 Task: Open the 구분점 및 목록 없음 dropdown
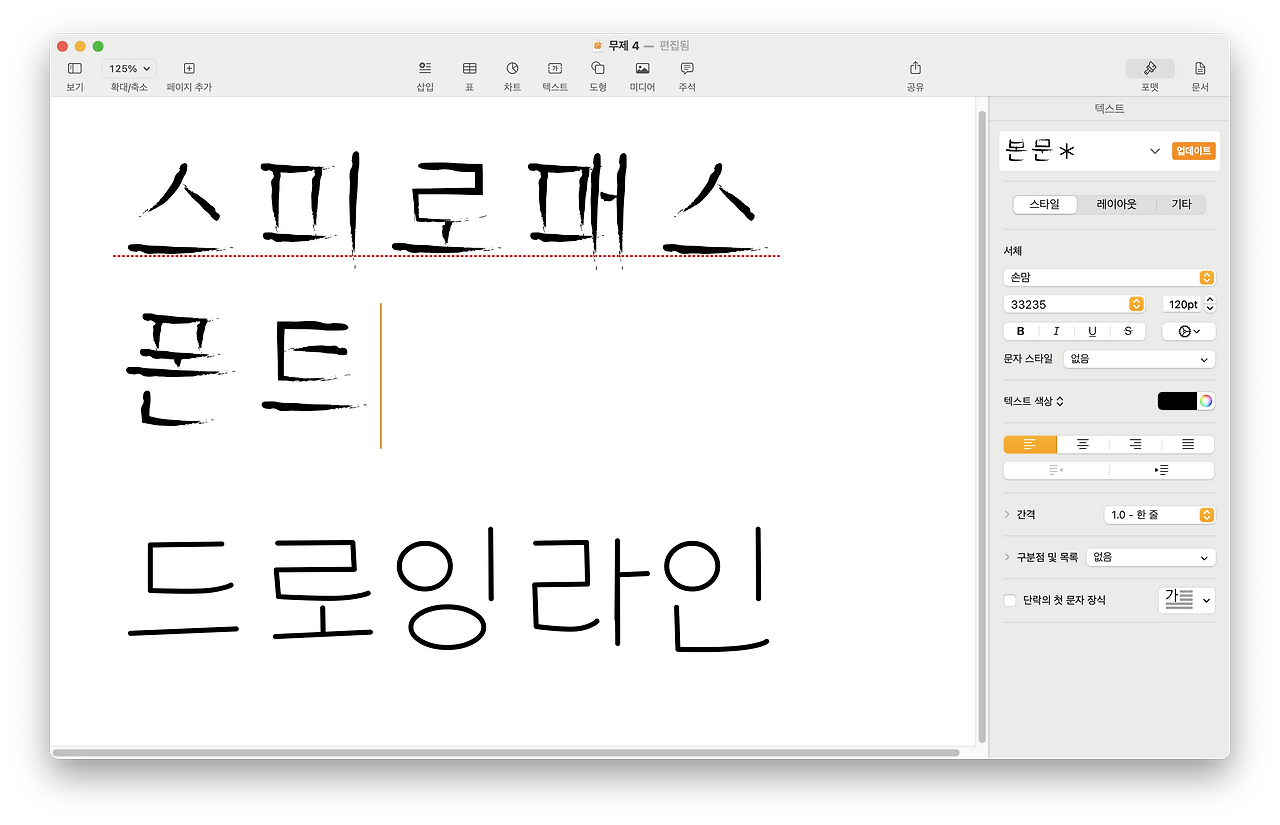1151,557
